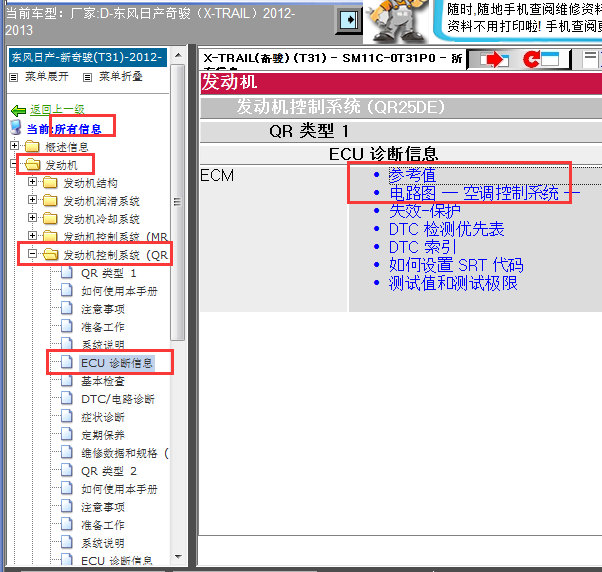This screenshot has height=572, width=602.
Task: Expand the 发动机结构 folder
Action: coord(32,182)
